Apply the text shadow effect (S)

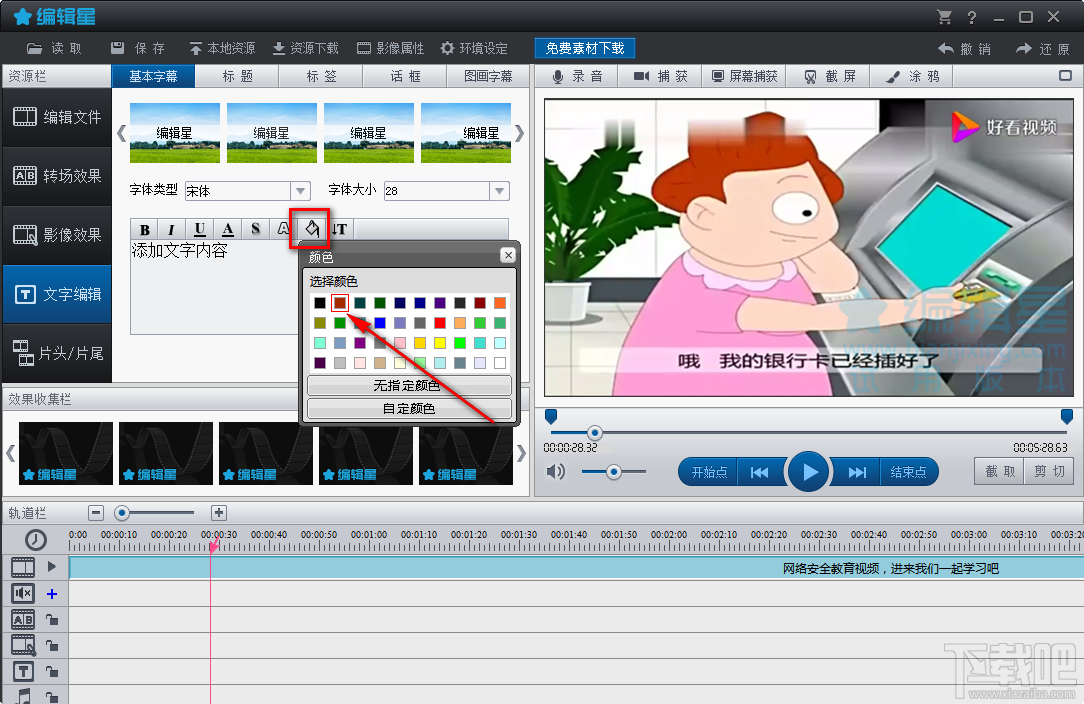[x=255, y=229]
